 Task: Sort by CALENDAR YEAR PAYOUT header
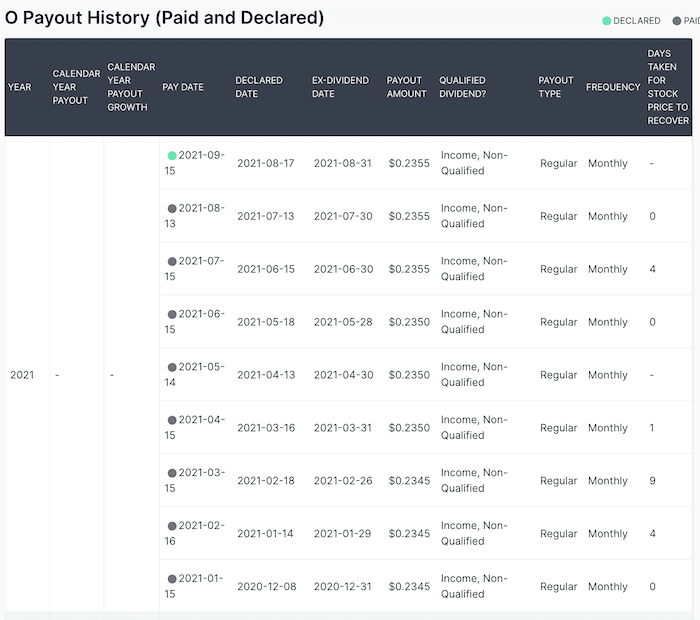tap(76, 87)
